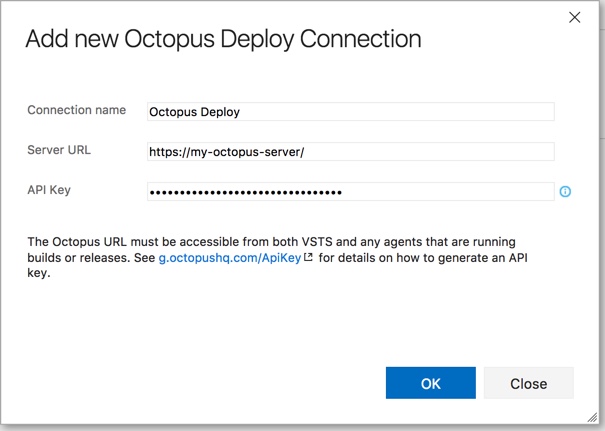The height and width of the screenshot is (431, 605).
Task: Click the external-link icon after ApiKey URL
Action: coord(308,257)
